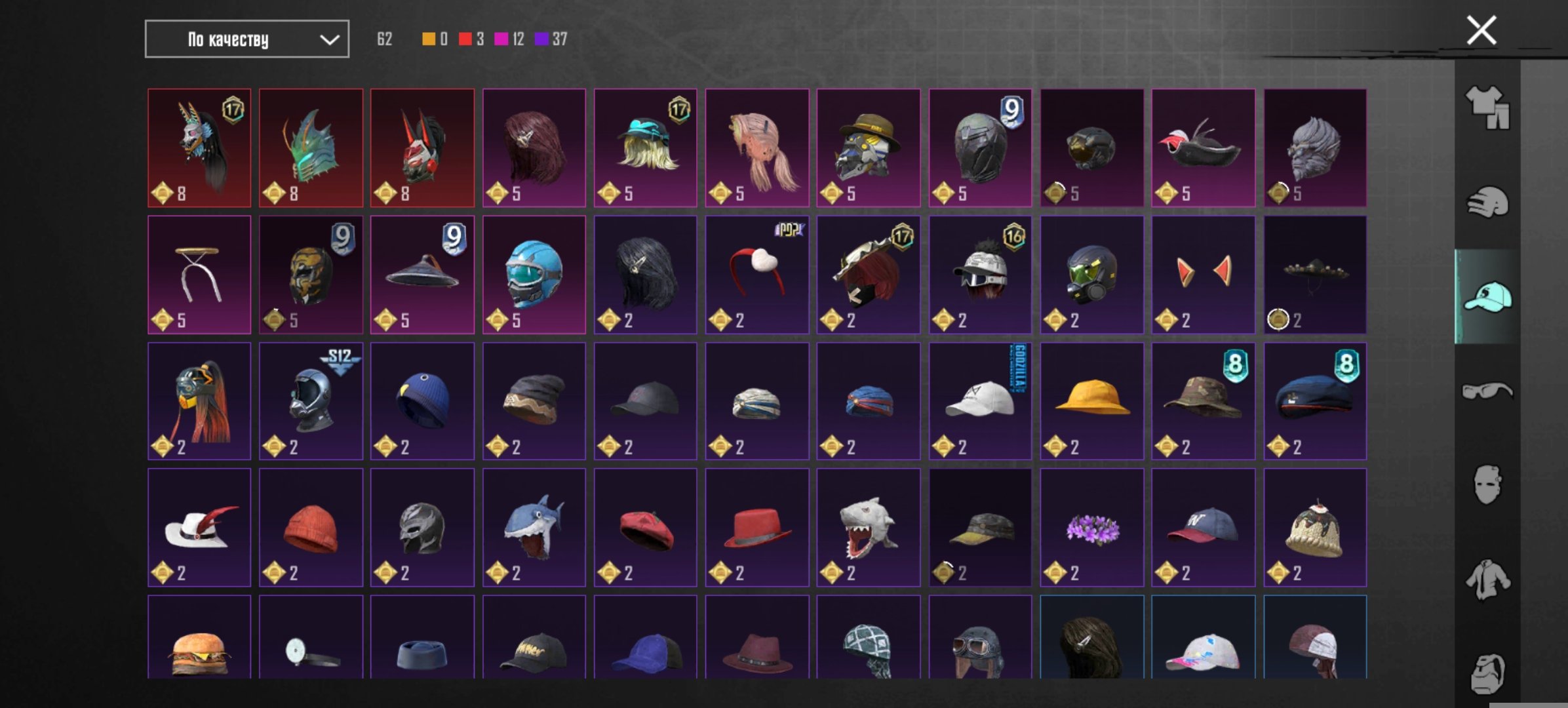This screenshot has height=708, width=1568.
Task: Open the backpack category icon in sidebar
Action: click(1487, 673)
